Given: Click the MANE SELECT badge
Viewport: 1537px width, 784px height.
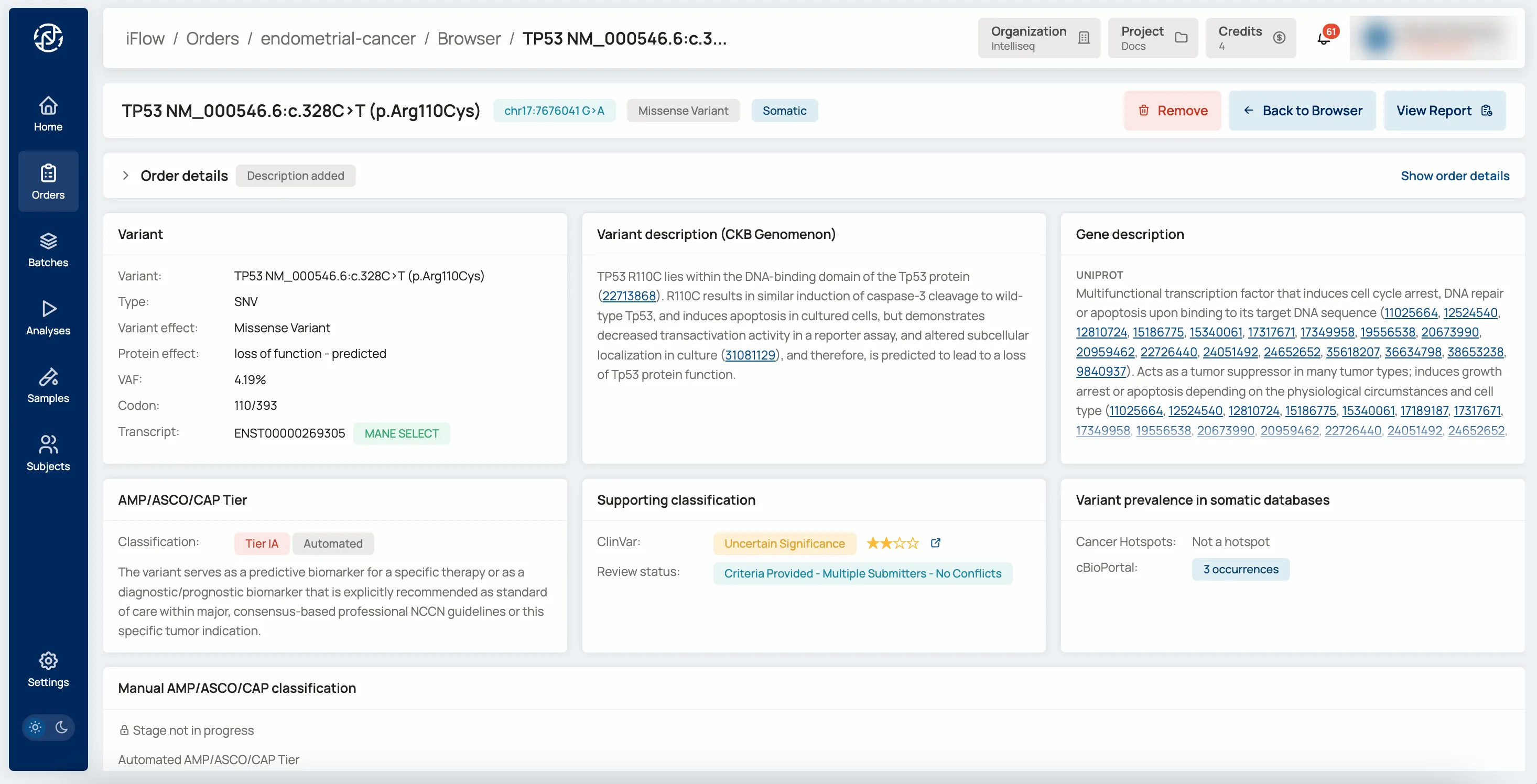Looking at the screenshot, I should click(x=402, y=433).
